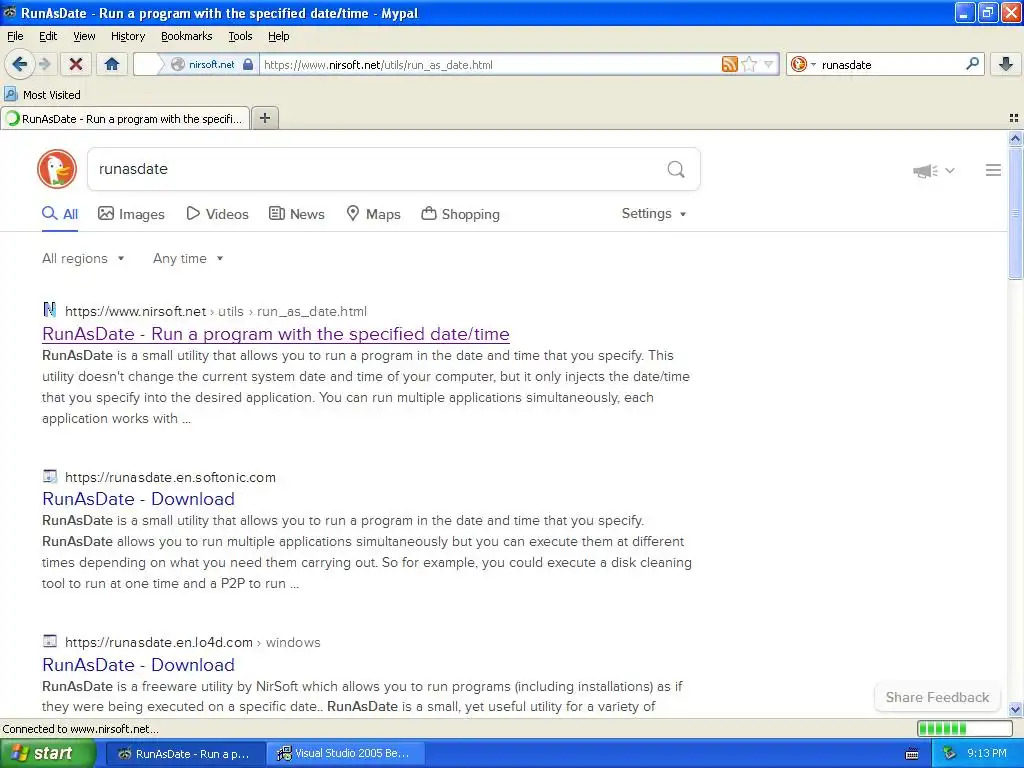The width and height of the screenshot is (1024, 768).
Task: Open the Home page button
Action: click(112, 64)
